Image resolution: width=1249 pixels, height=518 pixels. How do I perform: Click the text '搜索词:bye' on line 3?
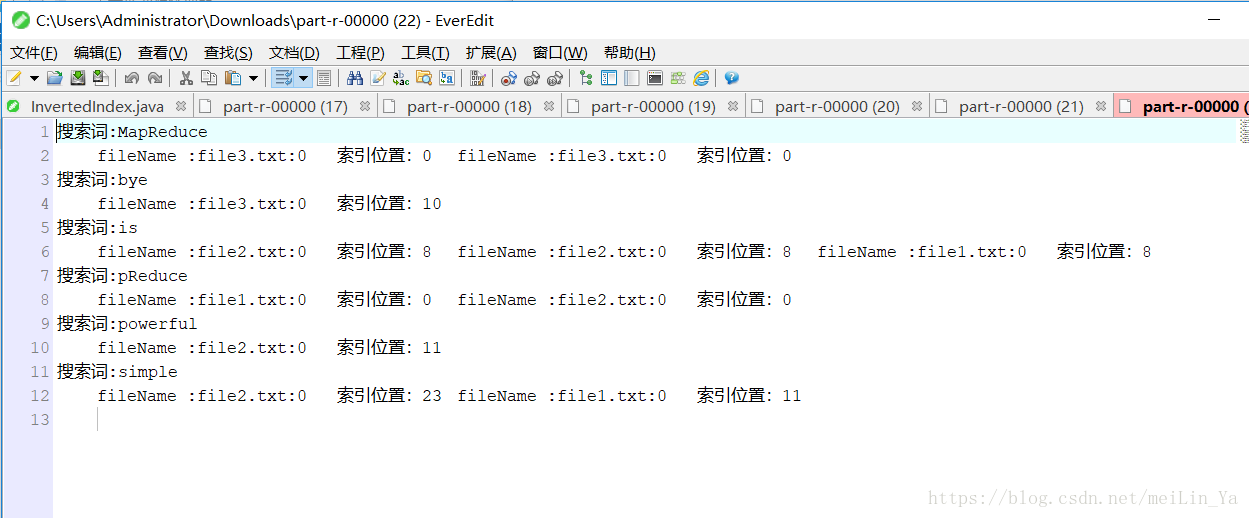pyautogui.click(x=102, y=180)
